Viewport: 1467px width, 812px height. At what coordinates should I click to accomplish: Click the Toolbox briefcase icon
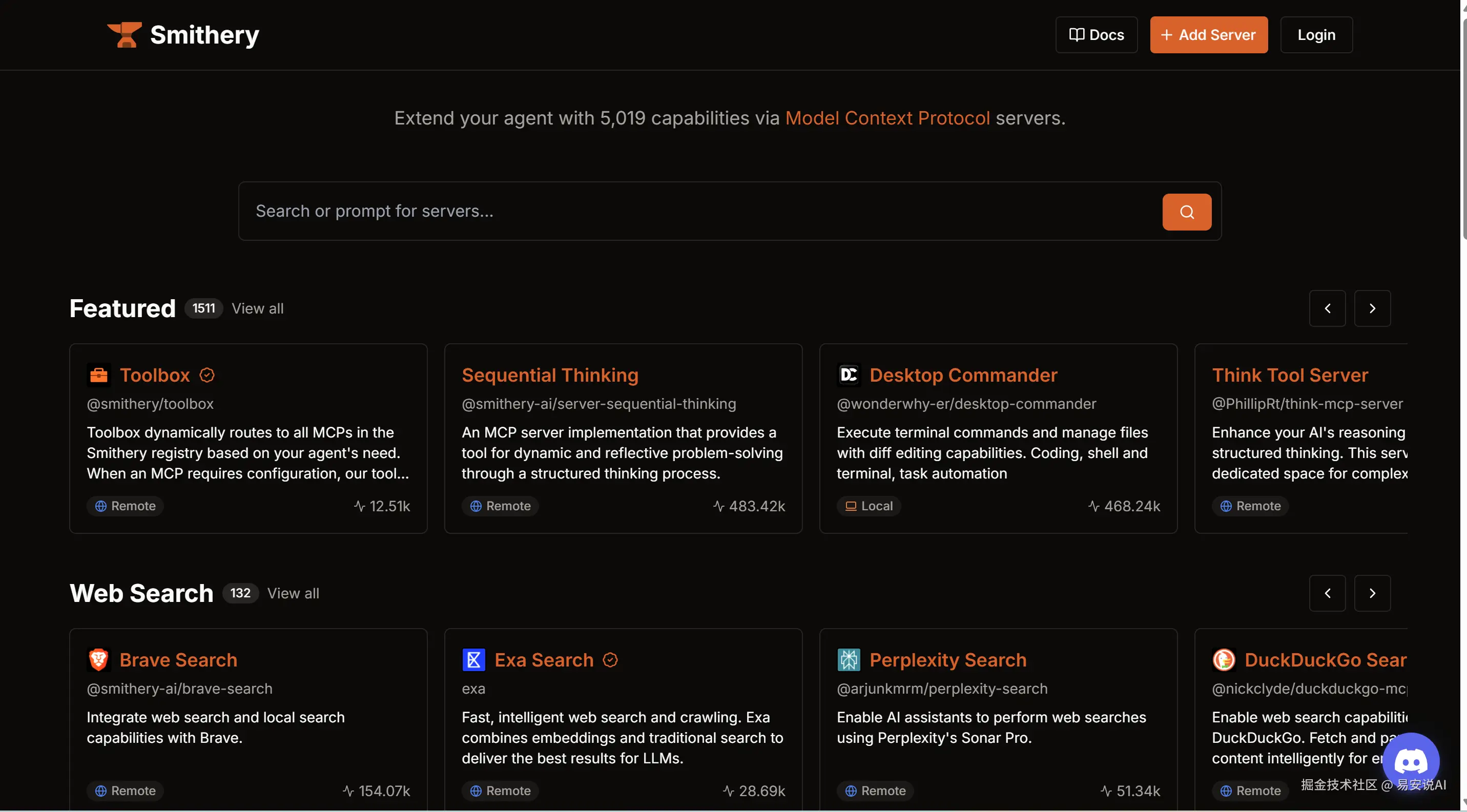[98, 374]
